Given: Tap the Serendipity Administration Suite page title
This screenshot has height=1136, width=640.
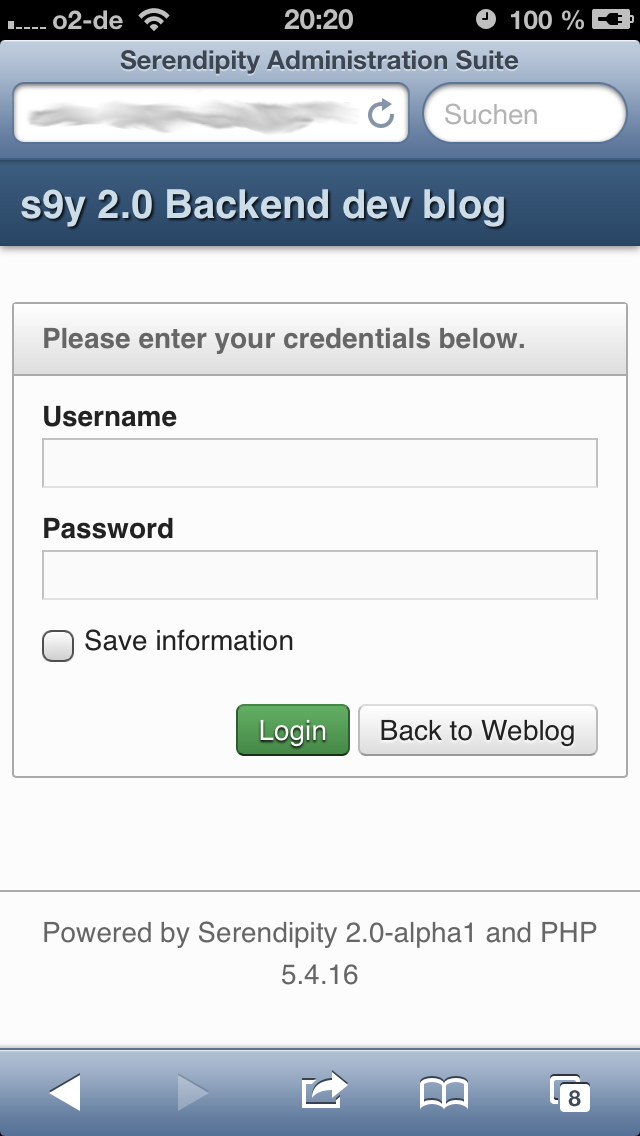Looking at the screenshot, I should [319, 60].
